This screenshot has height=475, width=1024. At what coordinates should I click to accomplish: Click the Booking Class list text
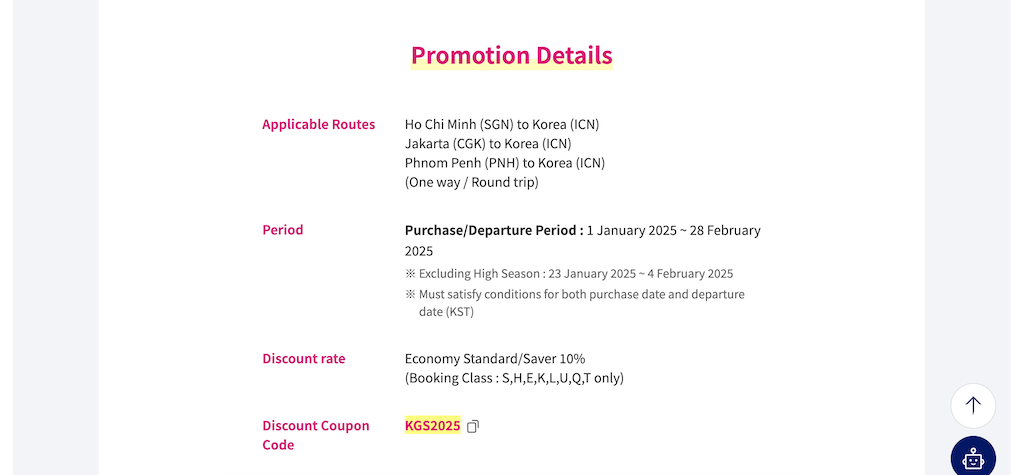514,378
